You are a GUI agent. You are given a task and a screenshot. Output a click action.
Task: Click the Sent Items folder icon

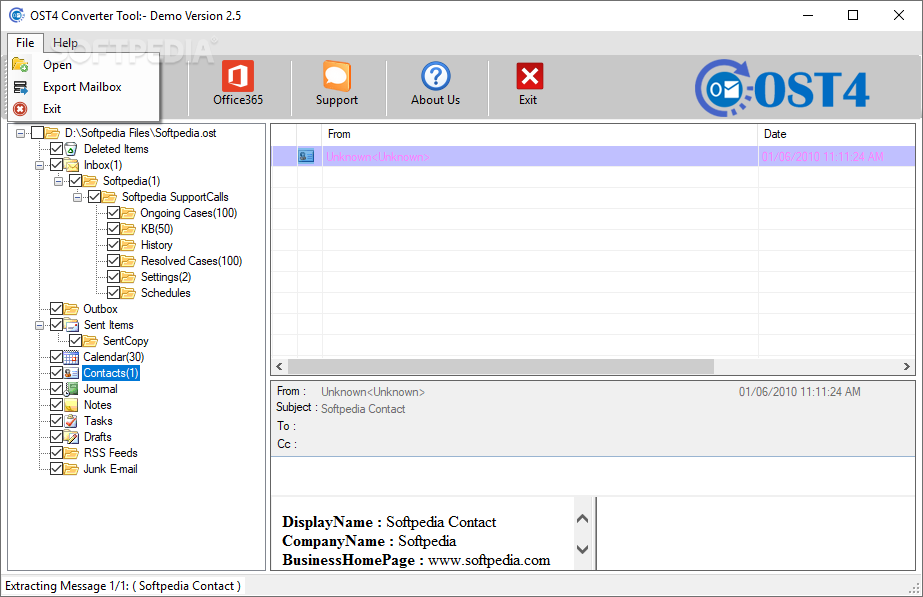71,325
